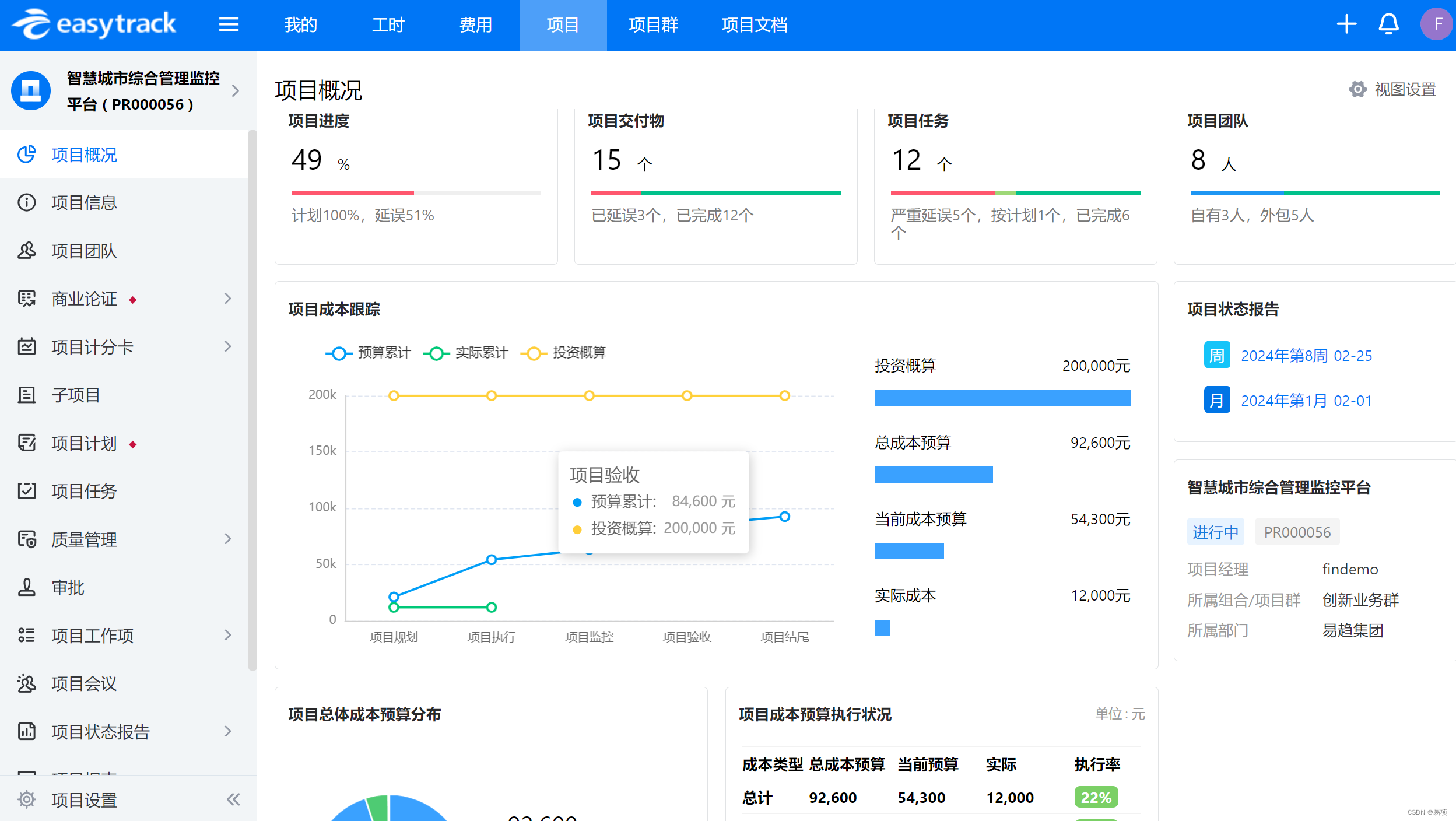Viewport: 1456px width, 821px height.
Task: Expand the 商业论证 submenu arrow
Action: (228, 299)
